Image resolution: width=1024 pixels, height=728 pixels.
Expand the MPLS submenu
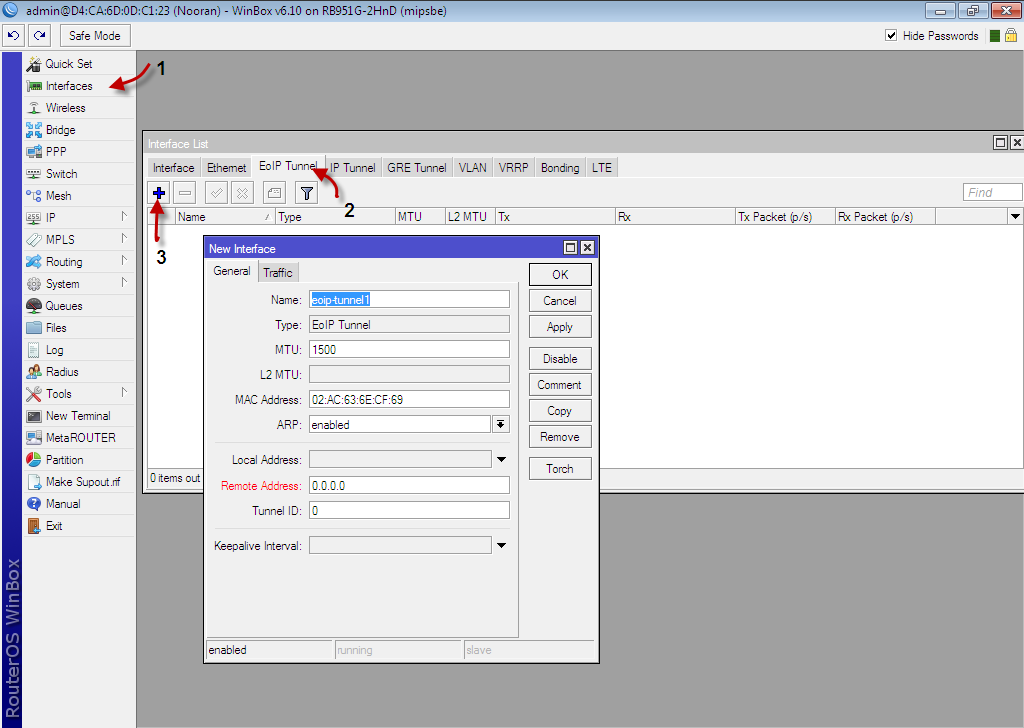click(x=124, y=238)
